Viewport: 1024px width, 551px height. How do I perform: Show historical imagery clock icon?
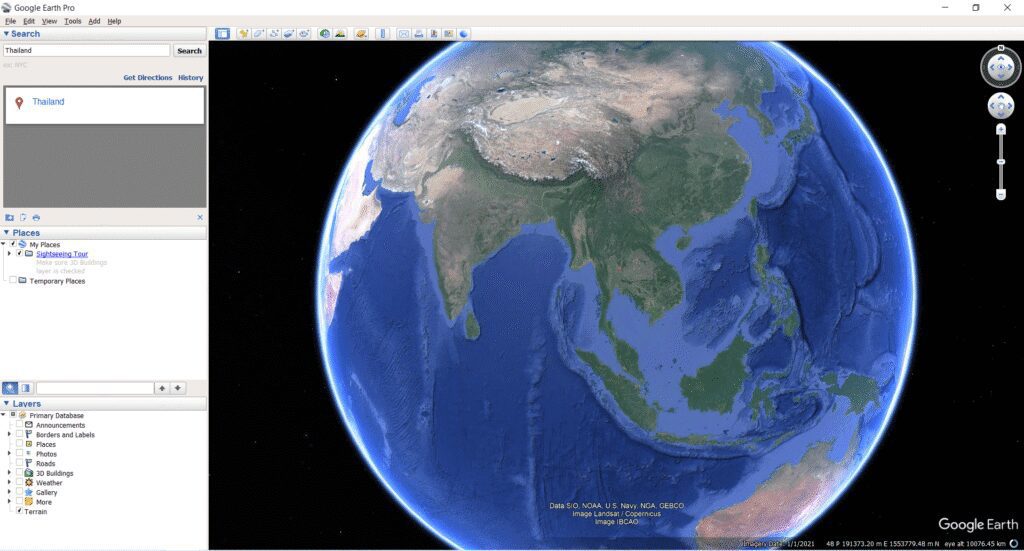point(325,33)
